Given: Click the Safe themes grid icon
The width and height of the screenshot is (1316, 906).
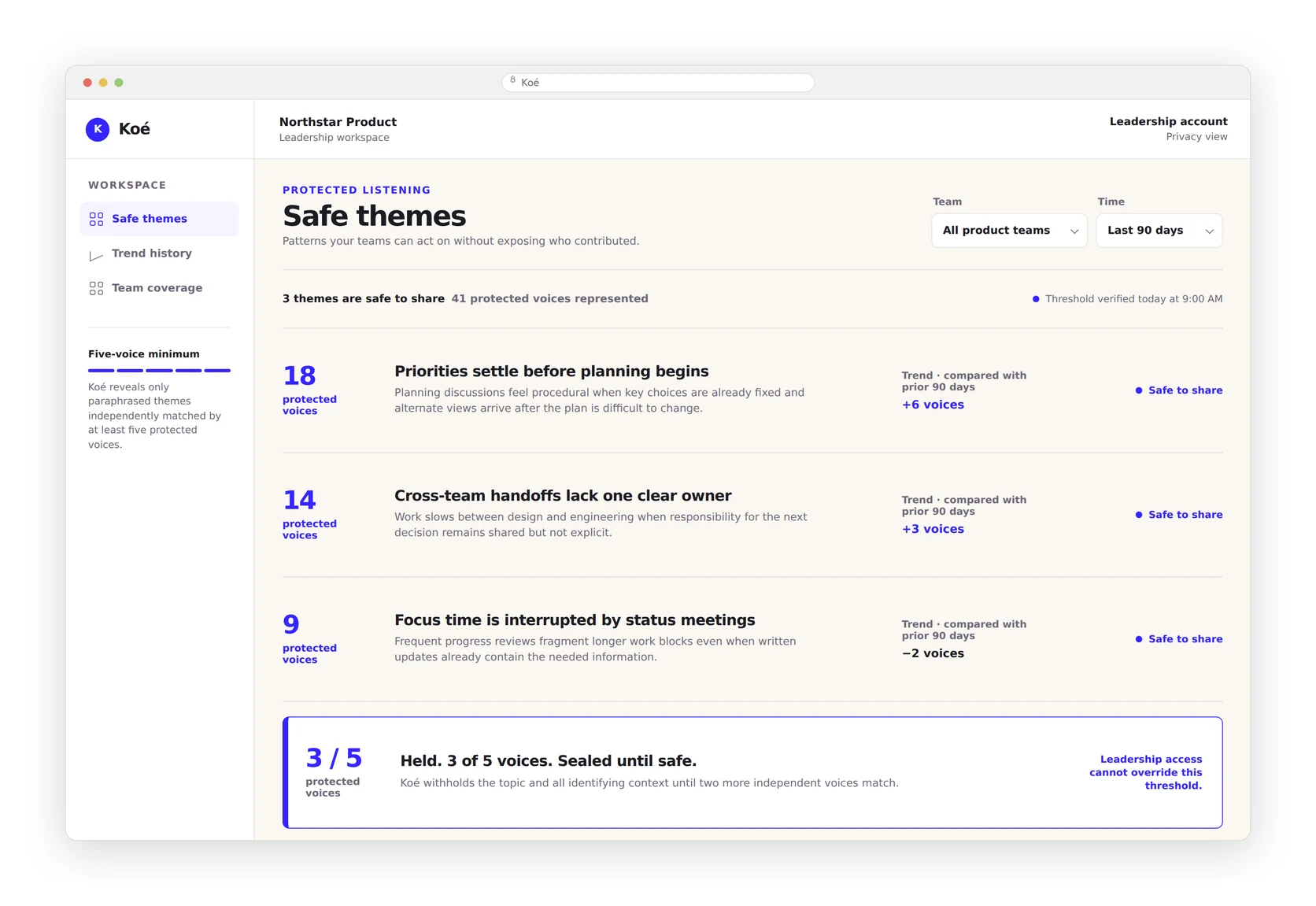Looking at the screenshot, I should click(x=96, y=219).
